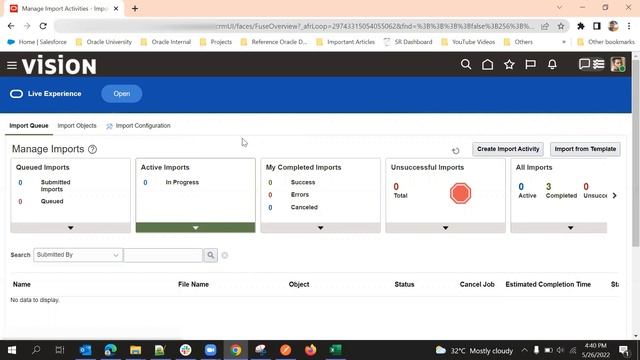Open Other bookmarks folder

click(x=606, y=42)
